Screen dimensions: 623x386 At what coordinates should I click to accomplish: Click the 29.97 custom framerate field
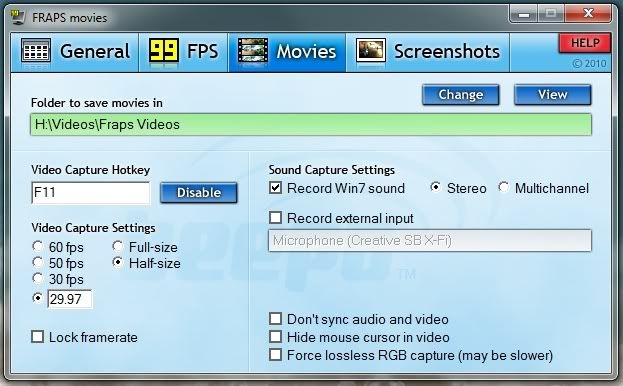click(70, 299)
